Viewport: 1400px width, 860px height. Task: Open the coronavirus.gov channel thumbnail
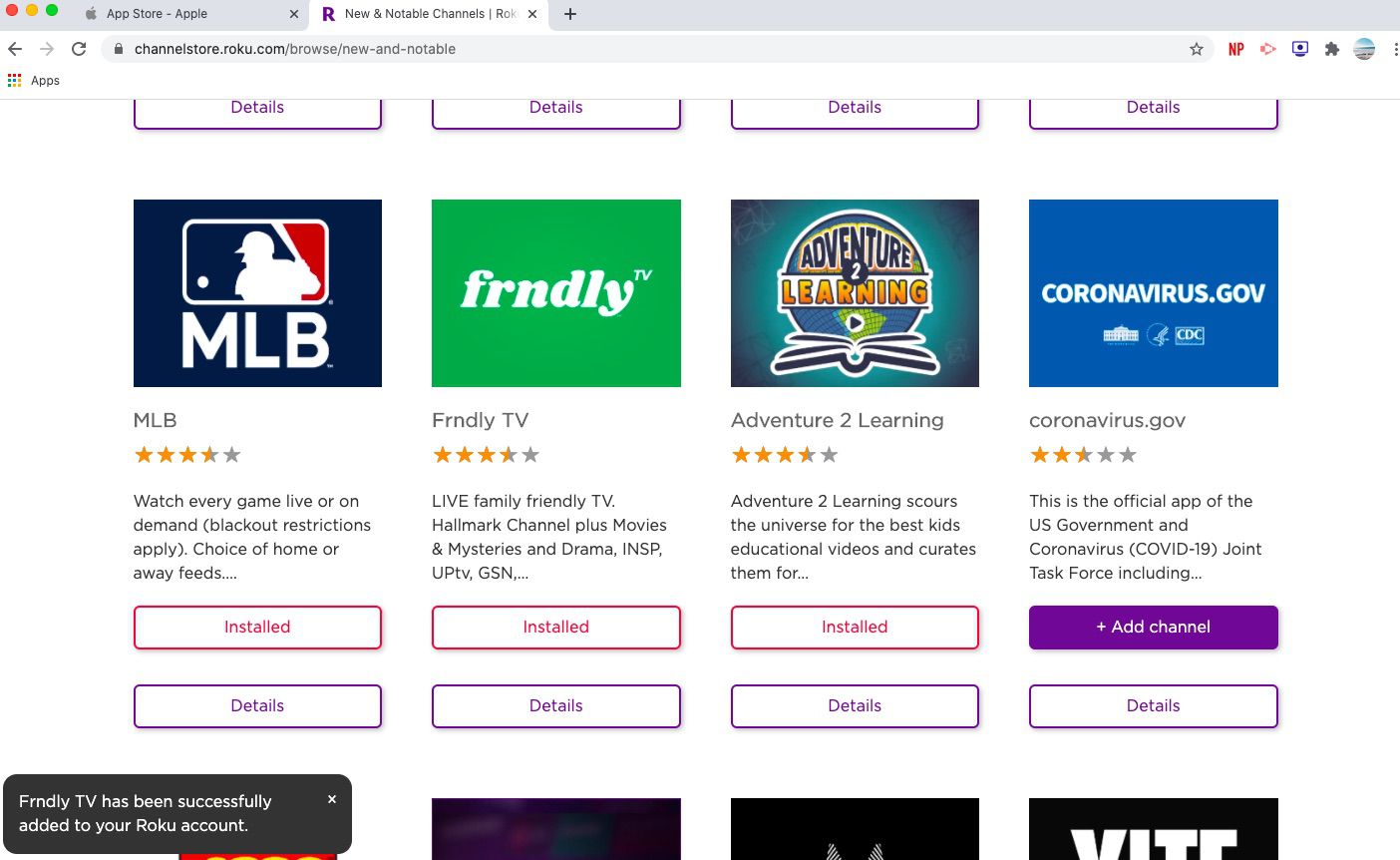pos(1154,293)
